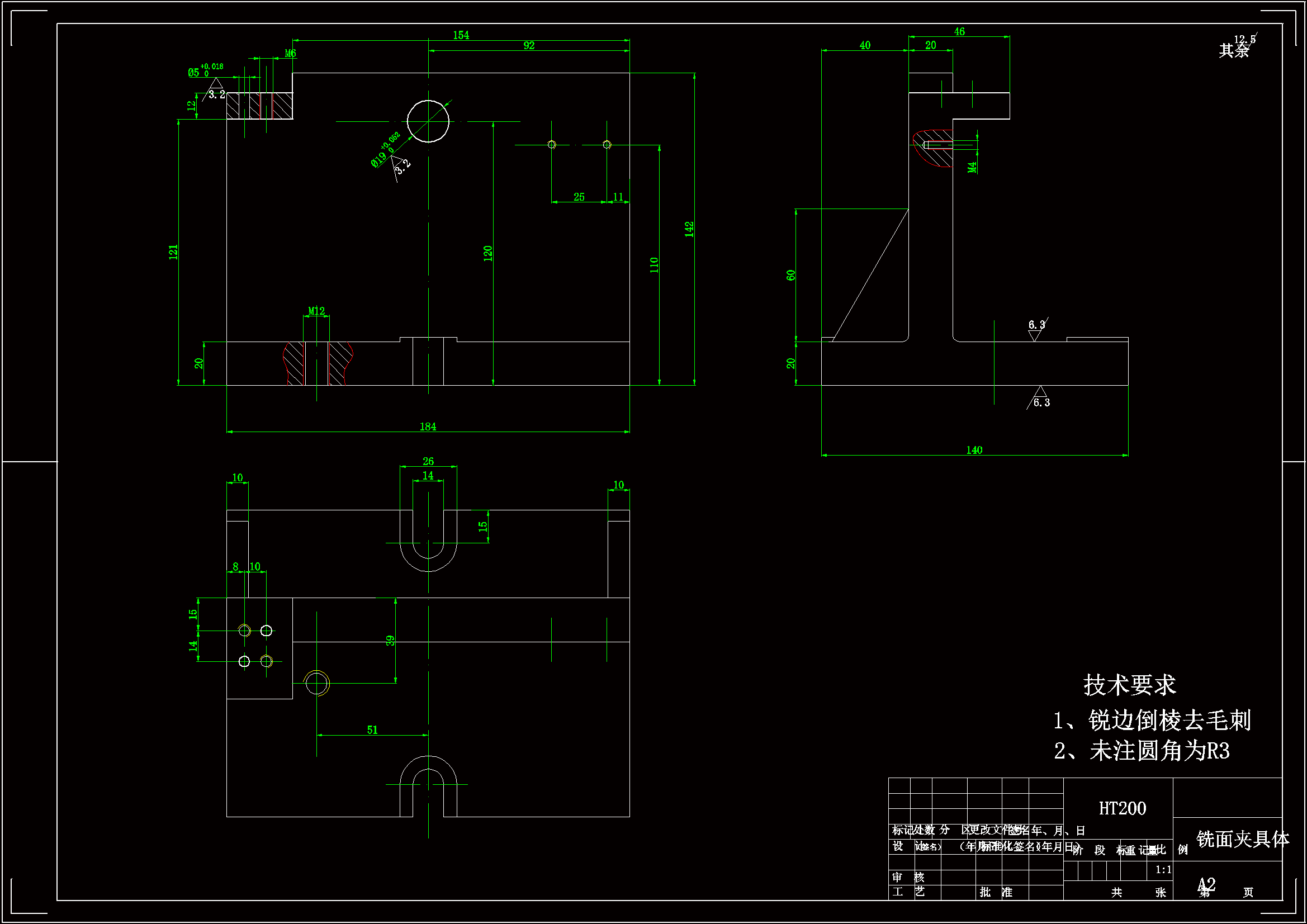Click the 184 overall width dimension
This screenshot has height=924, width=1307.
point(428,427)
